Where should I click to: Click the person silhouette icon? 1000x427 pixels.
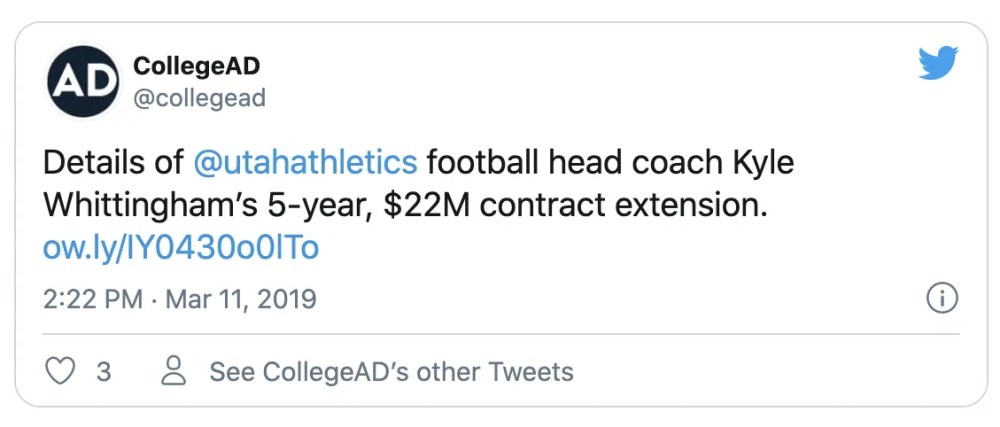coord(174,371)
